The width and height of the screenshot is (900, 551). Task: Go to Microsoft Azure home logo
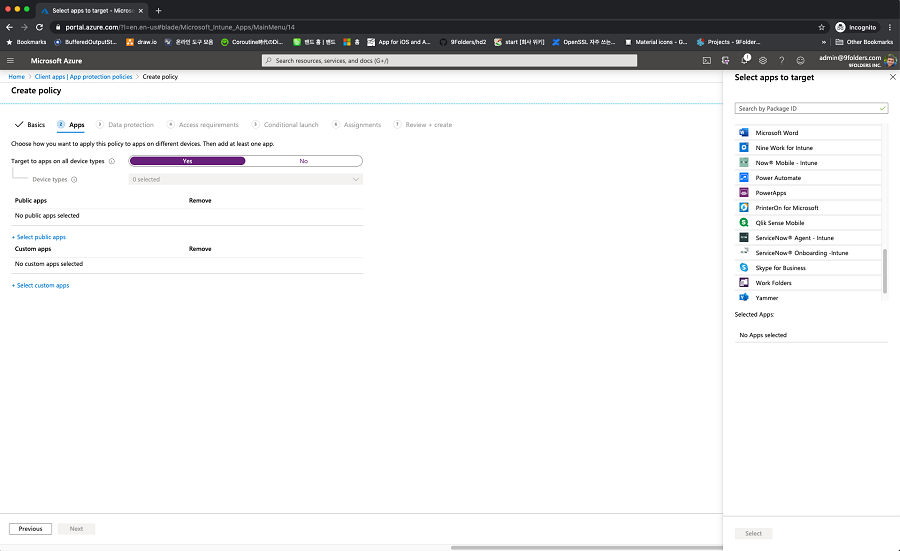[x=56, y=60]
